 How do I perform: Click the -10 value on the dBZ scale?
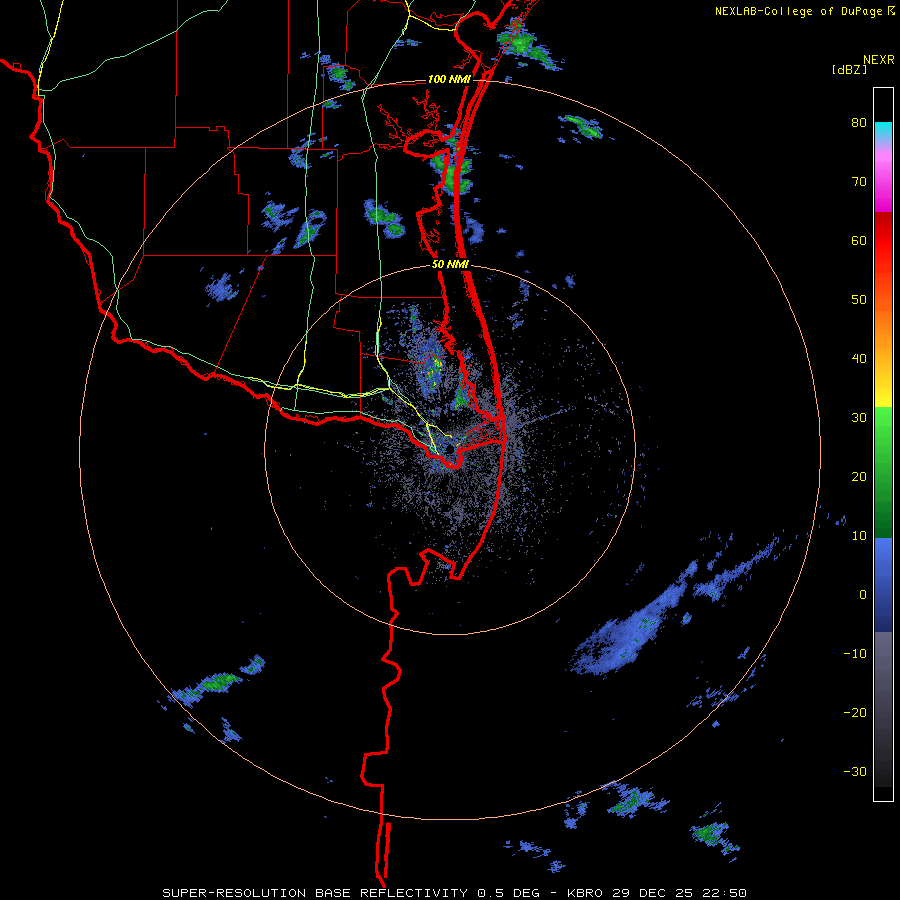[855, 654]
